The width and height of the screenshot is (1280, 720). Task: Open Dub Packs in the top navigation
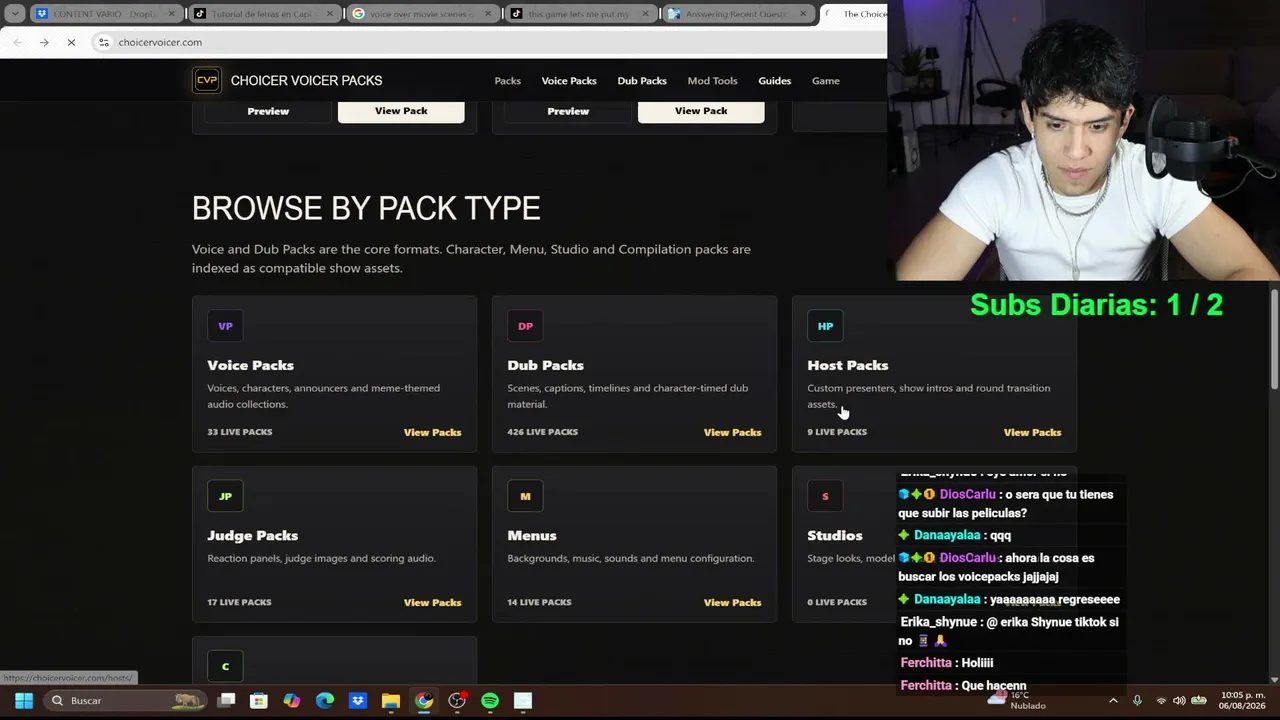[642, 81]
